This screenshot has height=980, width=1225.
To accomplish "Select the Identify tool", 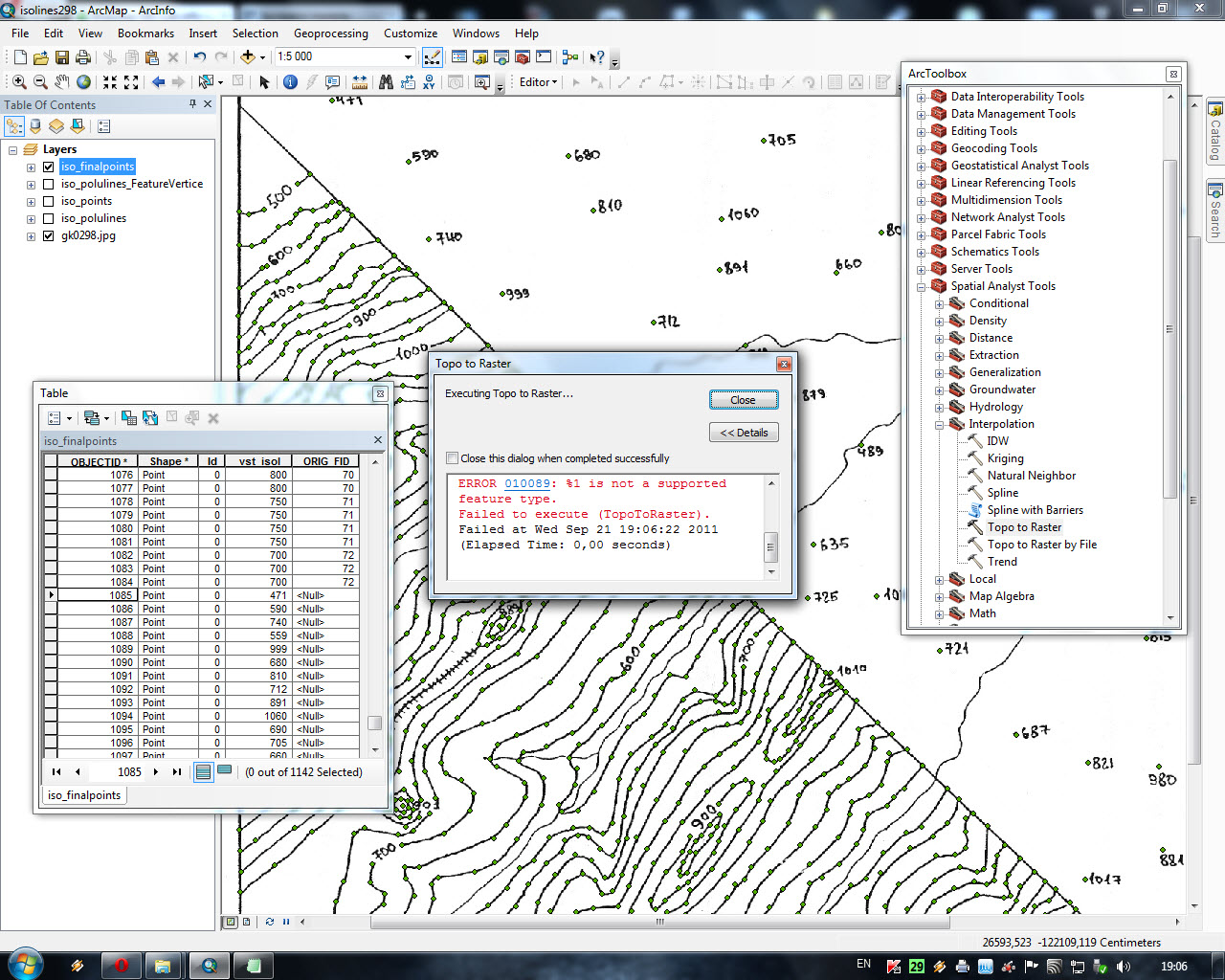I will point(290,82).
